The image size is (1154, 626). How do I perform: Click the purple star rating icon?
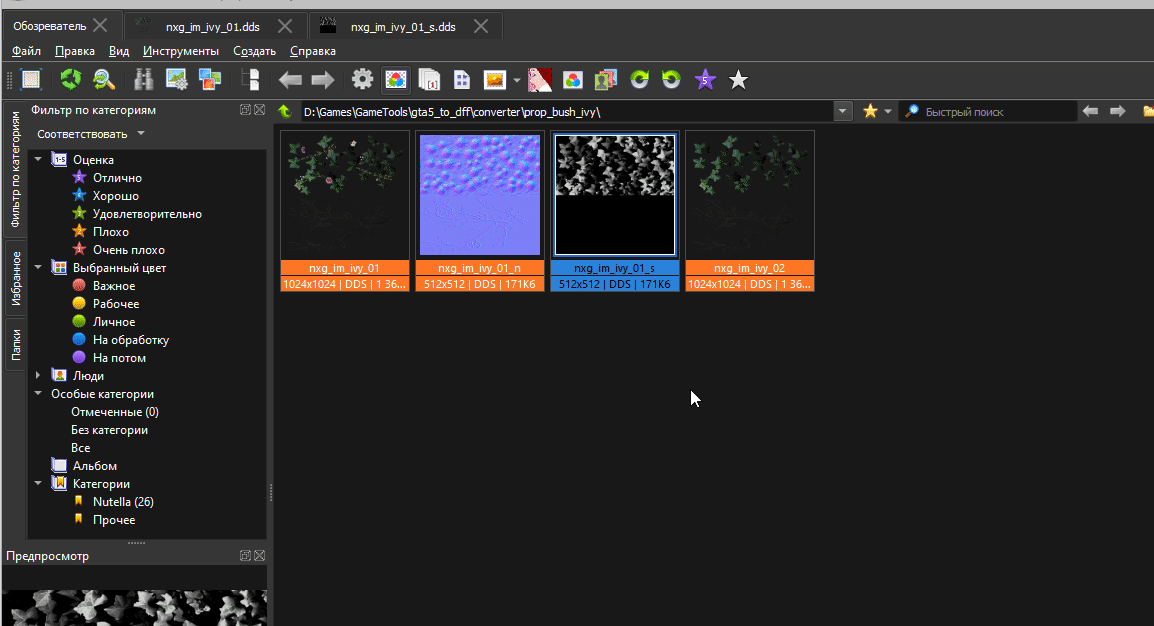[705, 80]
